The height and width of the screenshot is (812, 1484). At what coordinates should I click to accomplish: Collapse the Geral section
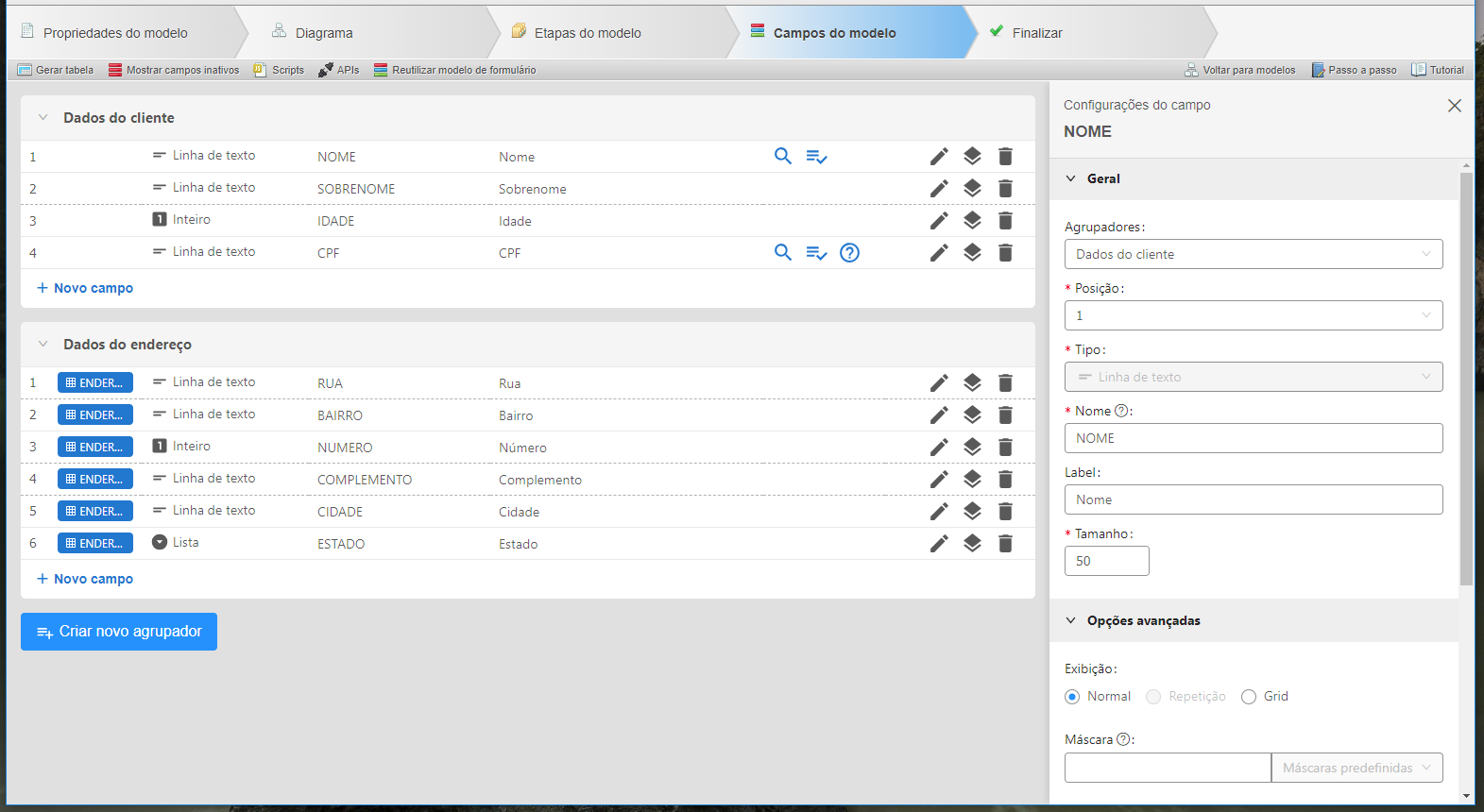(x=1071, y=178)
